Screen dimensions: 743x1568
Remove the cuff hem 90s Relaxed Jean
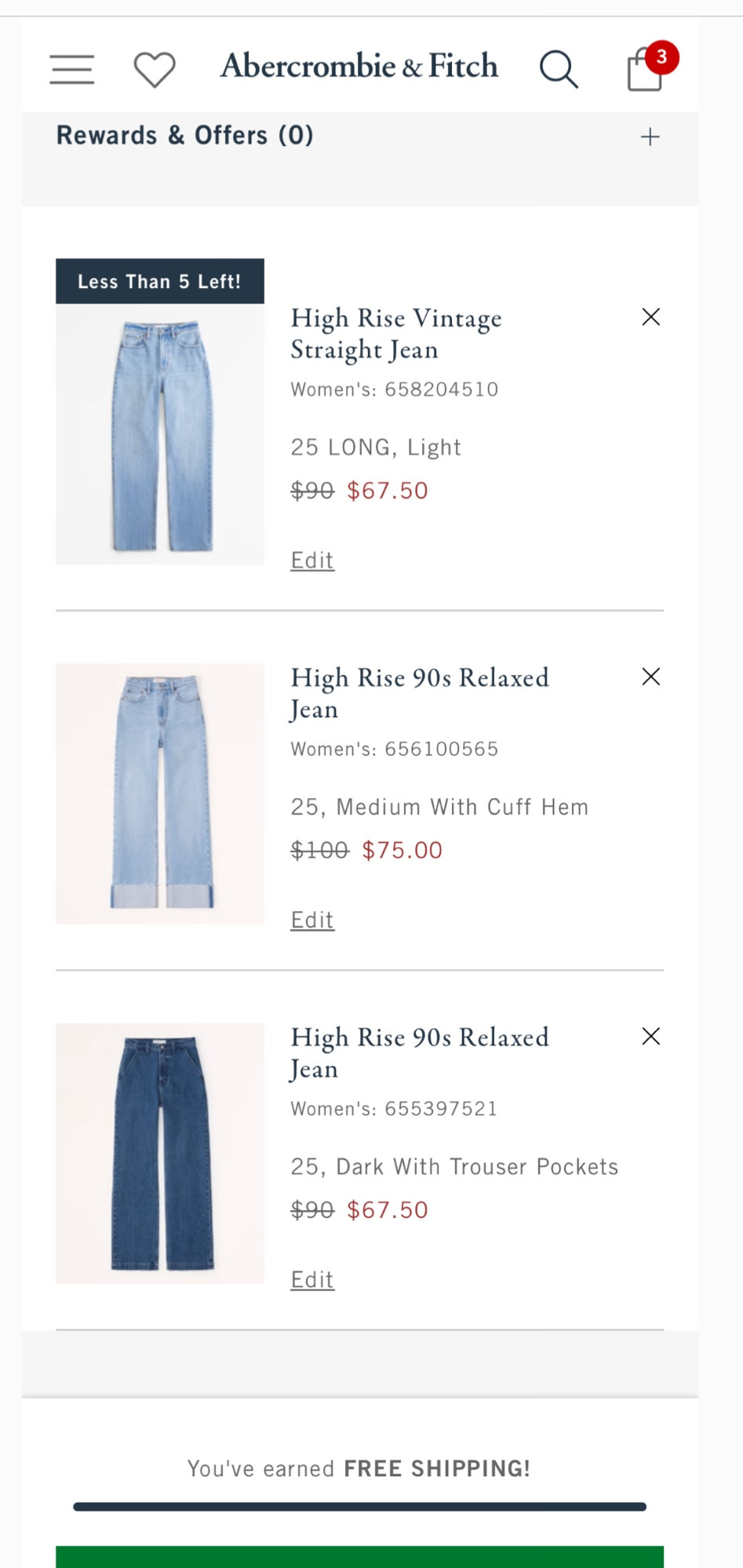[x=650, y=676]
